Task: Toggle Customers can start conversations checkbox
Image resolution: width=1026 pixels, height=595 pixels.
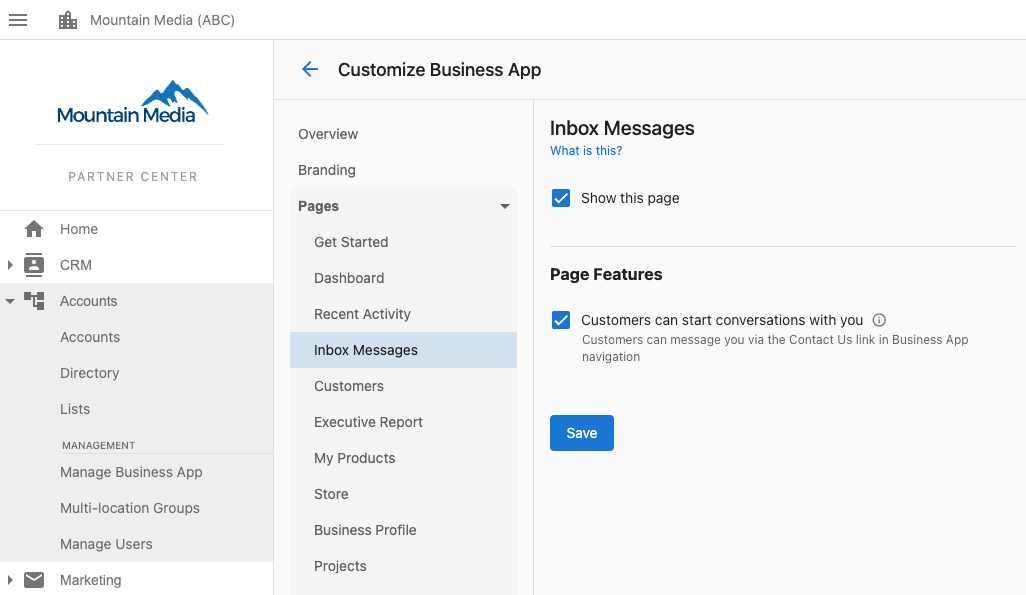Action: (x=561, y=320)
